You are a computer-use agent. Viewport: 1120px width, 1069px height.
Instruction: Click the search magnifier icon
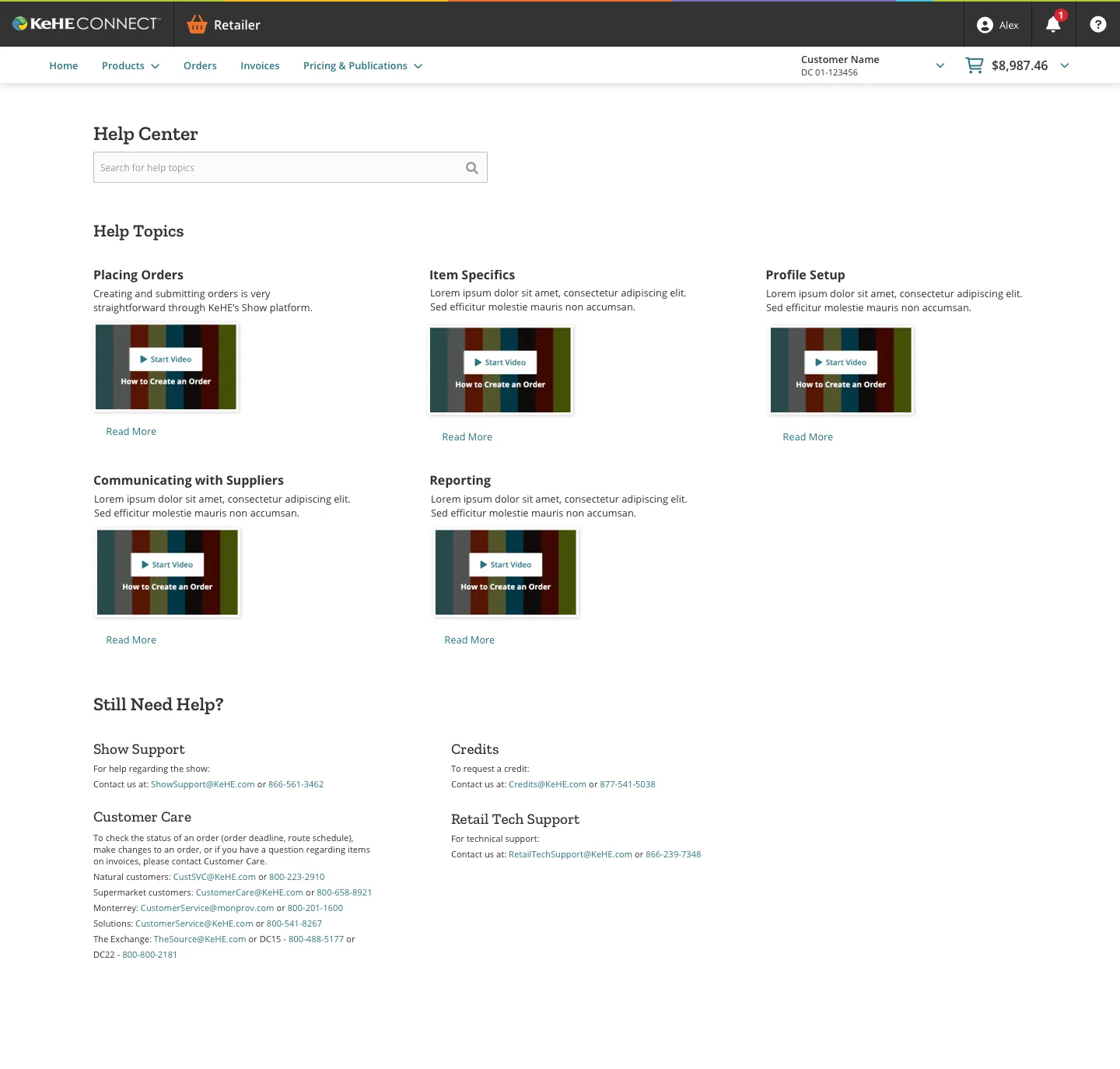[x=472, y=168]
